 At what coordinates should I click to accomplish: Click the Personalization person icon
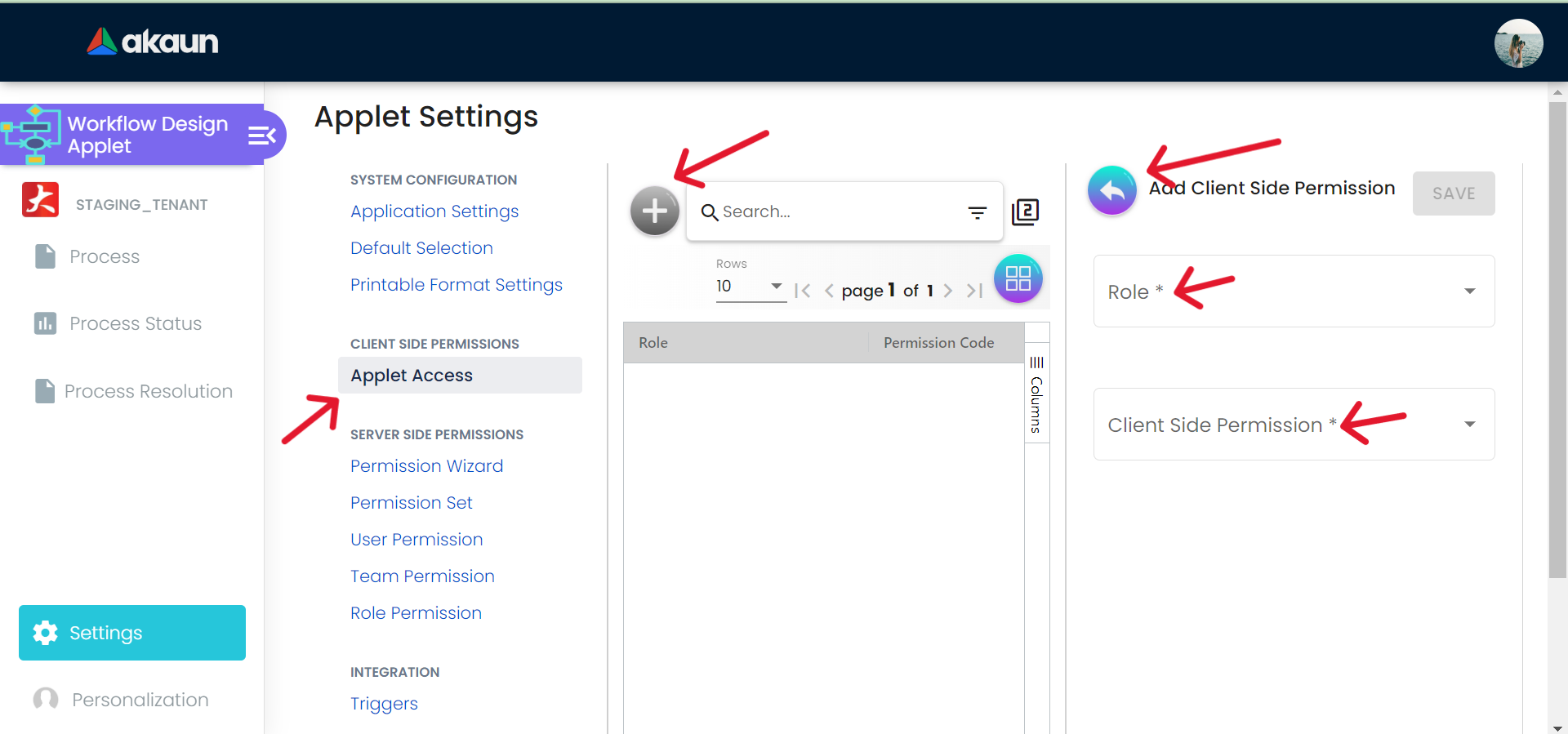tap(46, 700)
